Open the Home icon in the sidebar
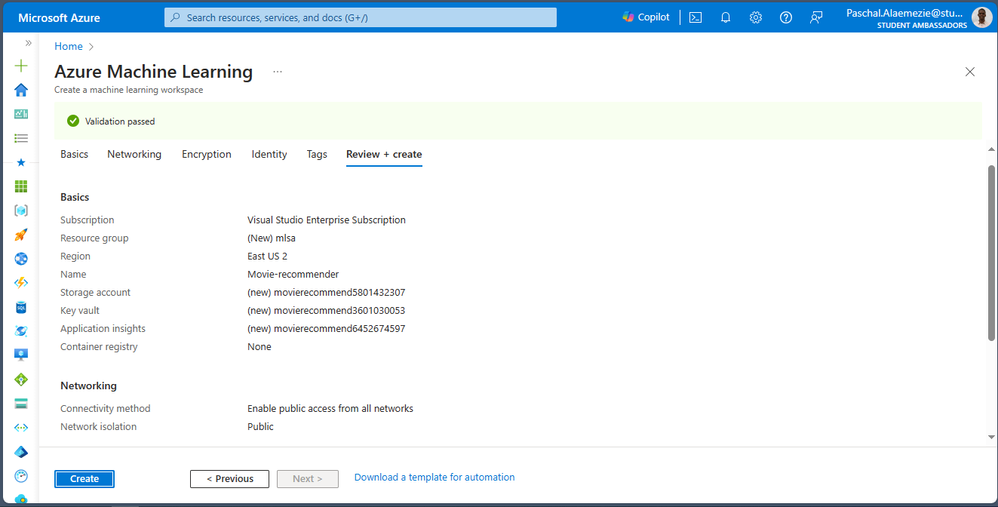This screenshot has height=507, width=998. click(21, 90)
